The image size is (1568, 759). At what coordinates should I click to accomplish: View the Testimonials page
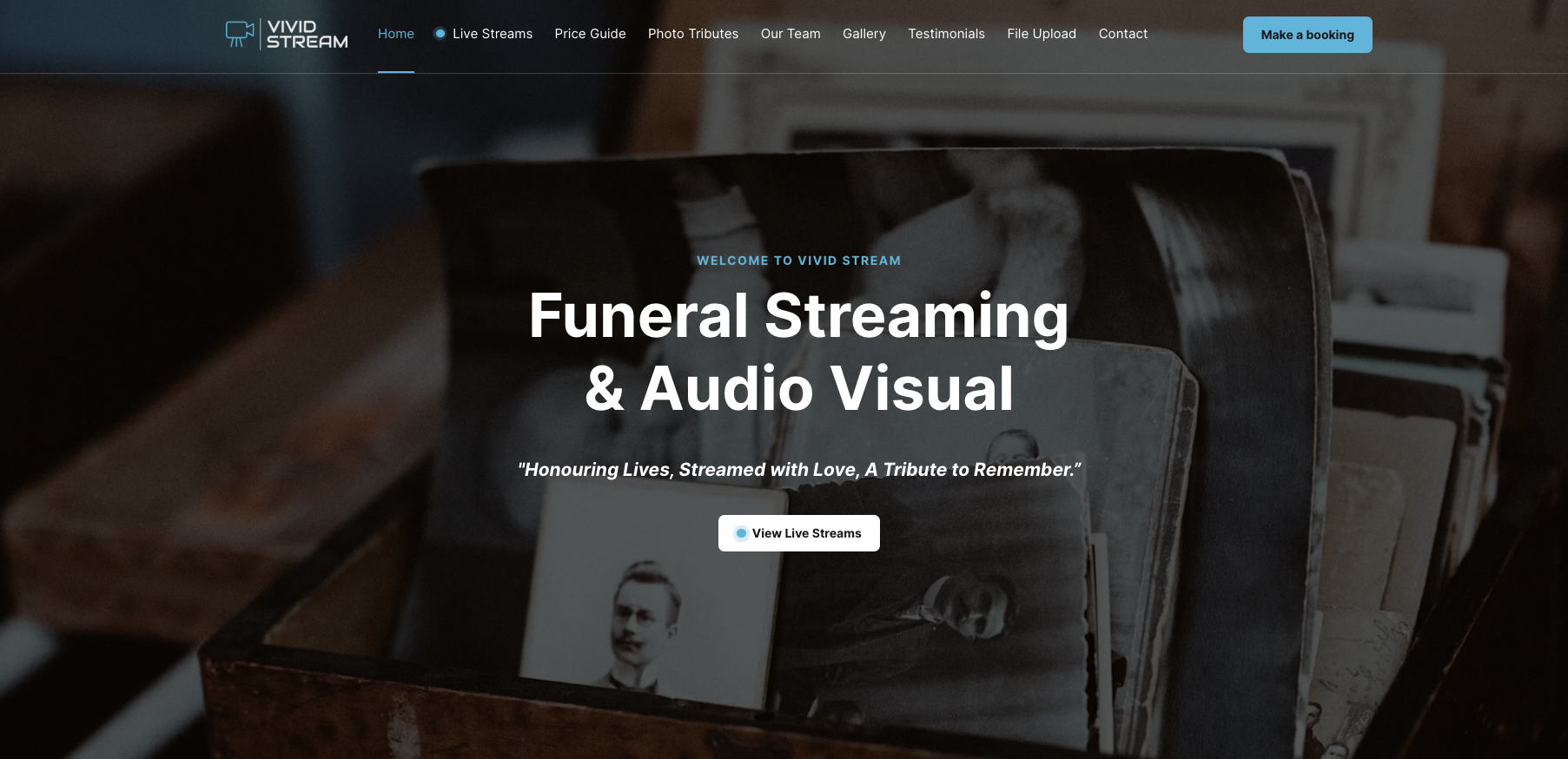click(946, 34)
